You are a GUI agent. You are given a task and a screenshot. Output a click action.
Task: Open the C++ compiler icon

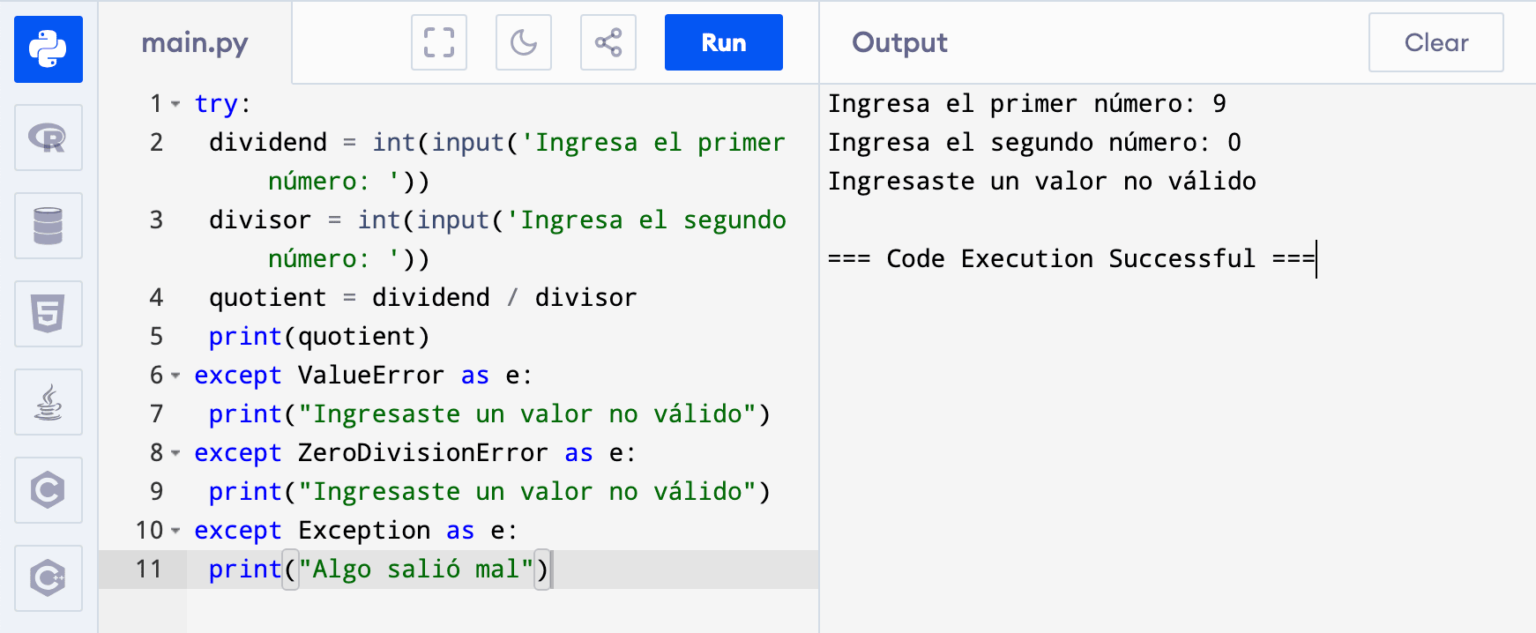click(47, 577)
